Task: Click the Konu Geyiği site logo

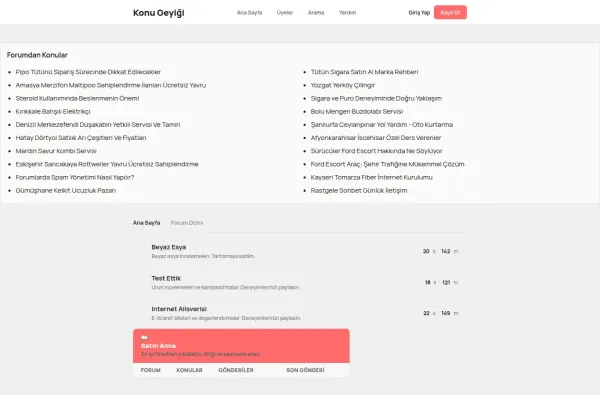Action: 158,13
